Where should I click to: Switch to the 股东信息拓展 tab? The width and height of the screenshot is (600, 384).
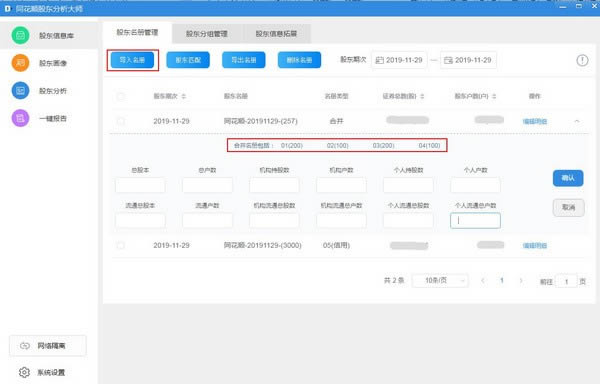(276, 34)
